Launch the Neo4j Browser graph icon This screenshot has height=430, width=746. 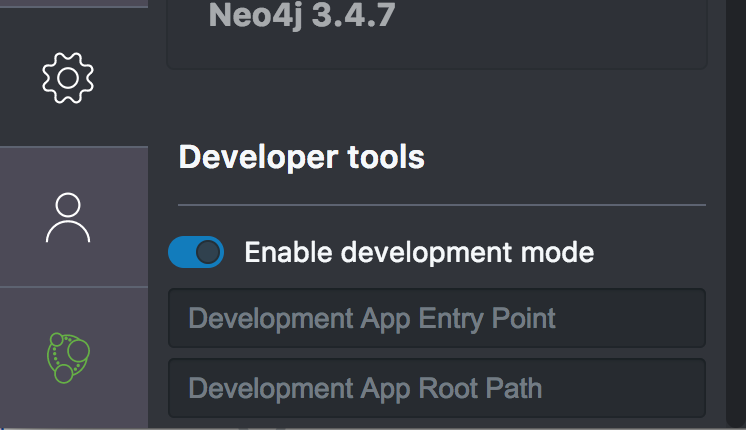(68, 358)
